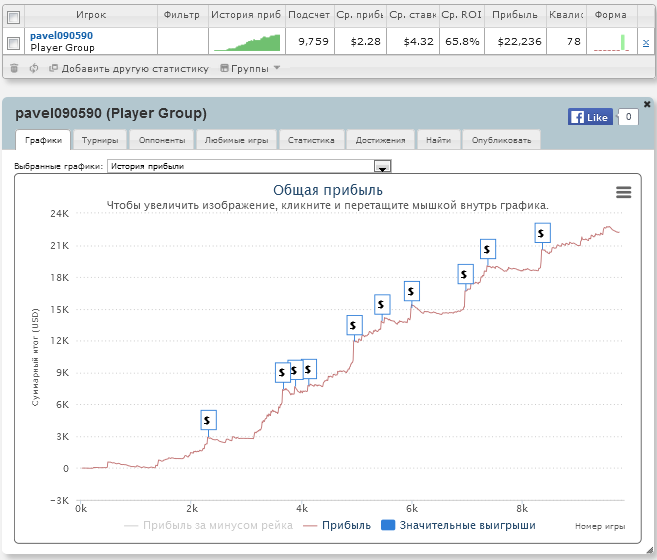Screen dimensions: 657x560
Task: Click the trash delete icon in the toolbar
Action: (x=14, y=68)
